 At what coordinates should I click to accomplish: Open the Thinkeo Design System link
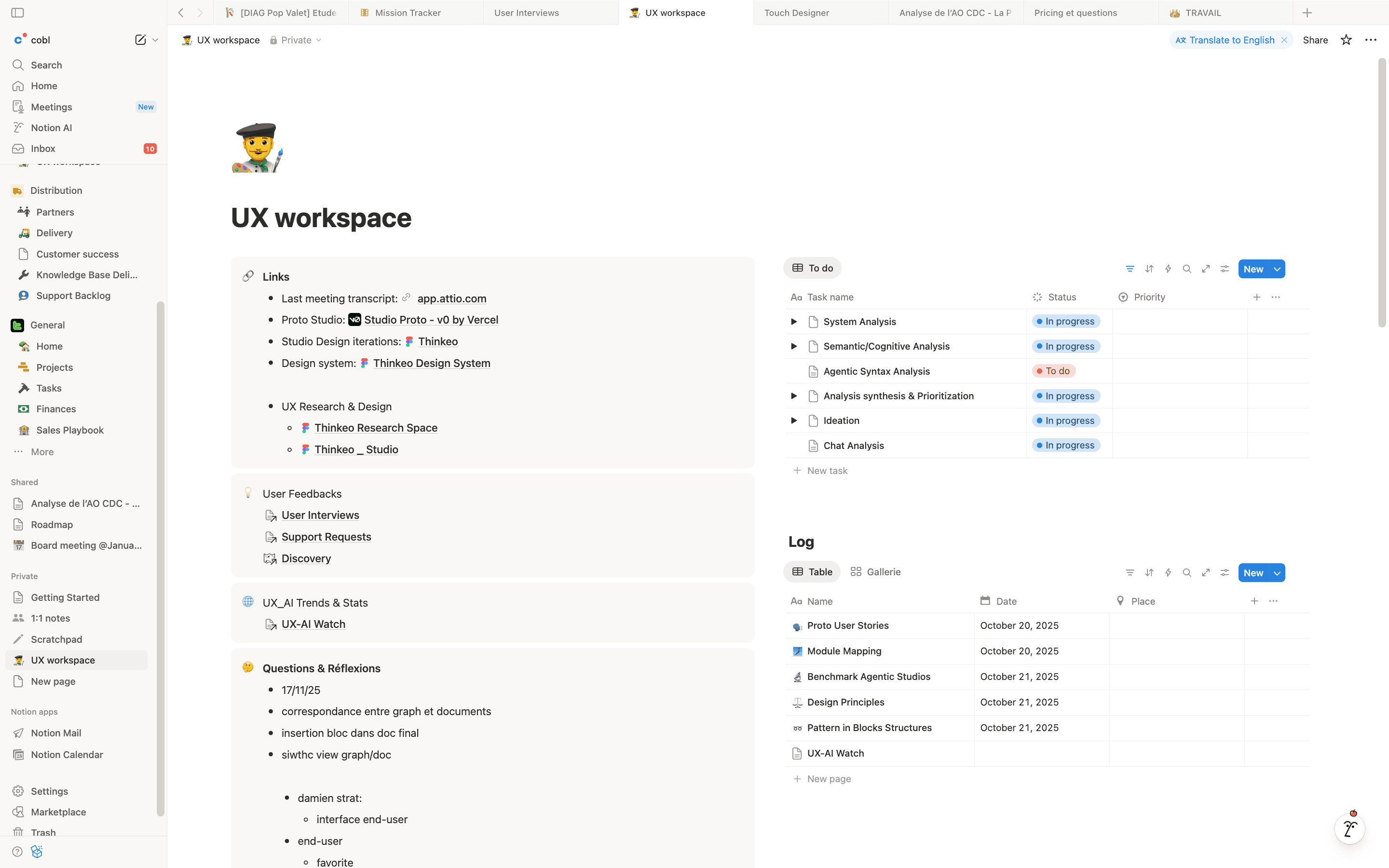pyautogui.click(x=431, y=364)
